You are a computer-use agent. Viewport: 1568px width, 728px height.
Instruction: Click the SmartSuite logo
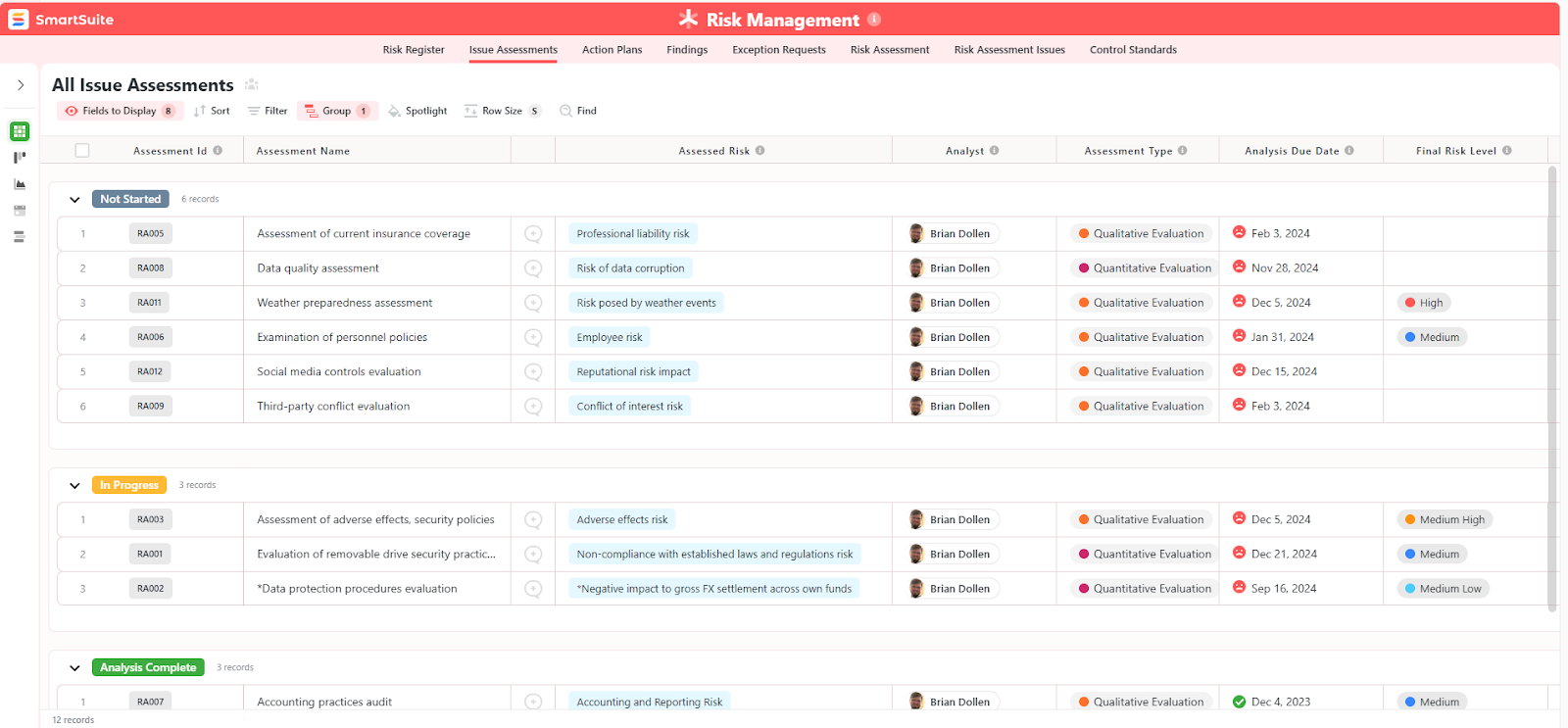19,20
